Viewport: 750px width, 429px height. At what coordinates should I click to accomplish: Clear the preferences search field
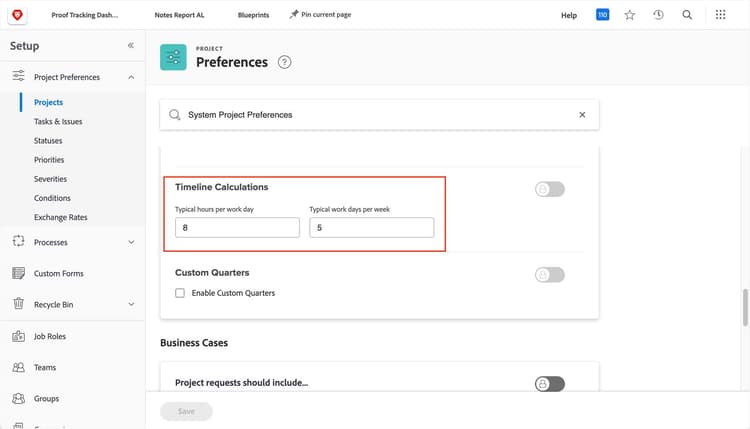pyautogui.click(x=582, y=115)
